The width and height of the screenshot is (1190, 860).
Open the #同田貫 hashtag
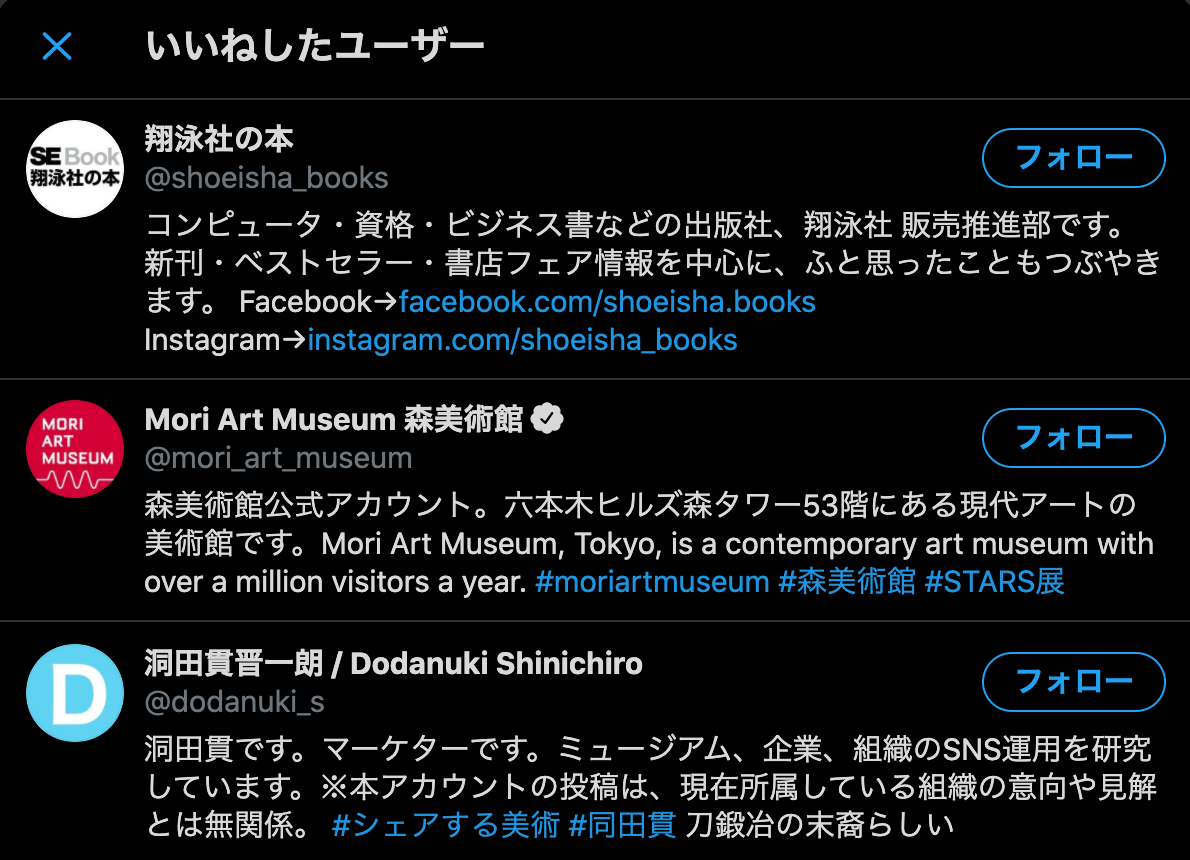[622, 825]
